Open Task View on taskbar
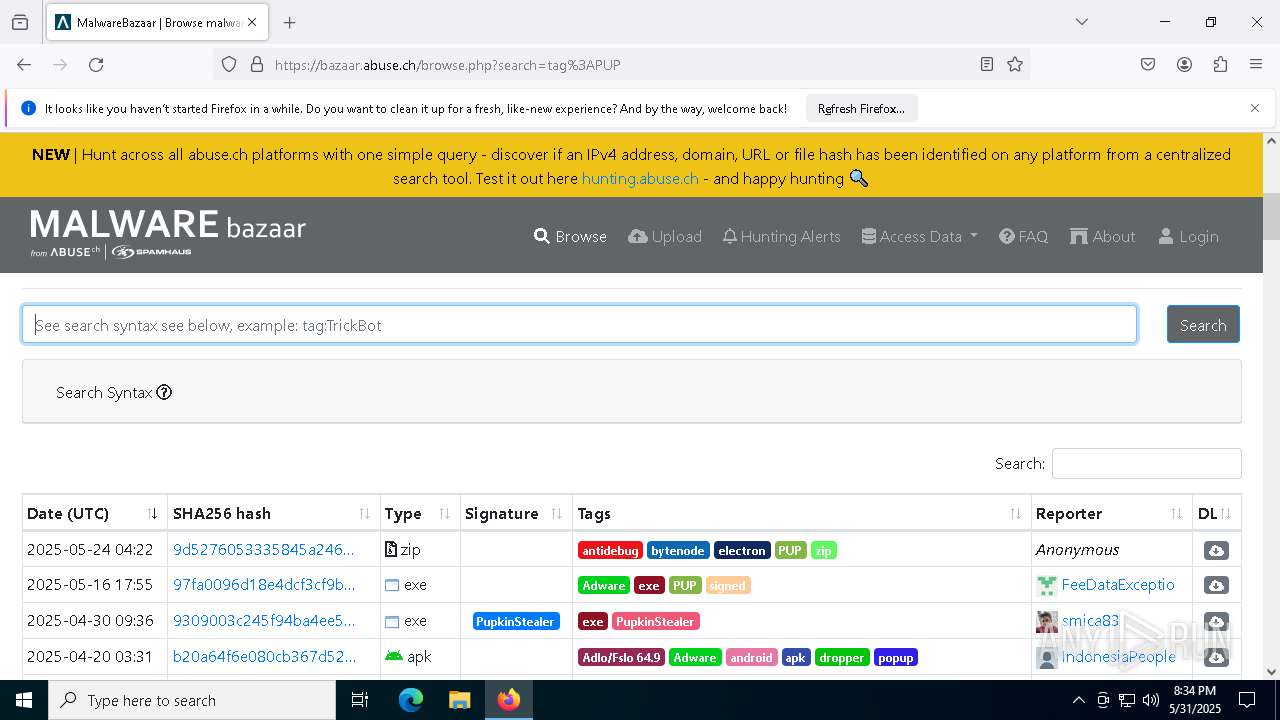 point(360,700)
